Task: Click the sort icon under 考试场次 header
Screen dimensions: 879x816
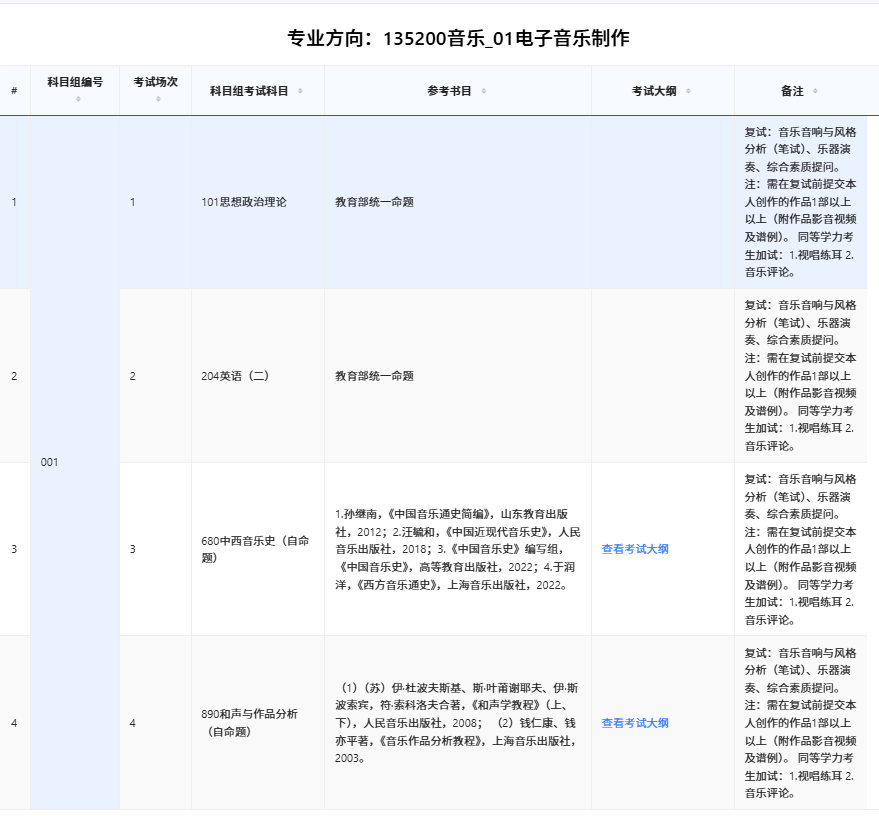Action: tap(155, 99)
